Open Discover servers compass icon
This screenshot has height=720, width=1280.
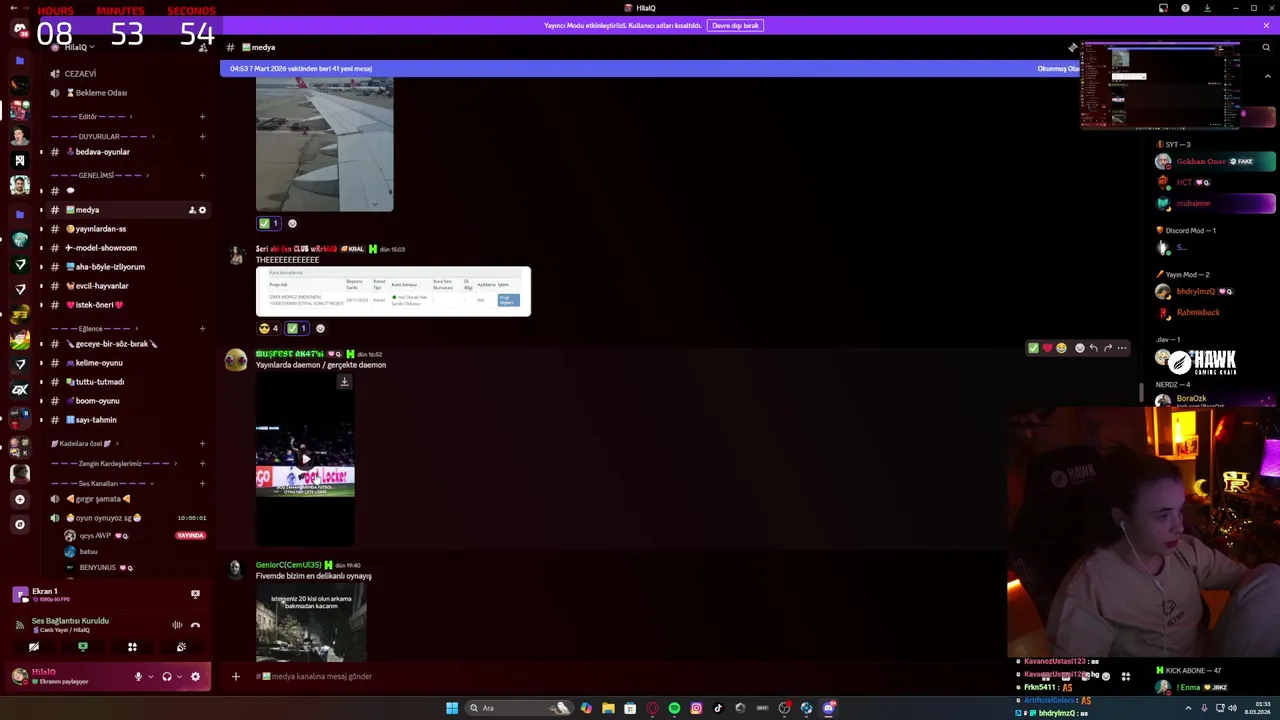pyautogui.click(x=20, y=524)
